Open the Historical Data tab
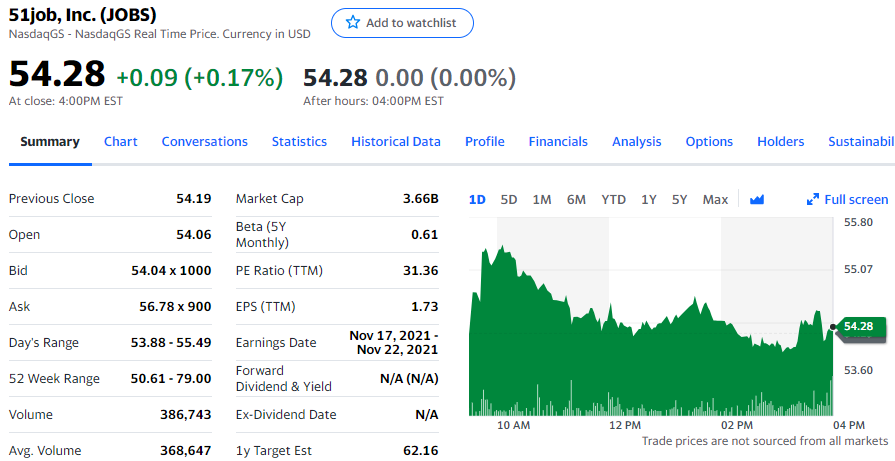895x461 pixels. (x=396, y=141)
